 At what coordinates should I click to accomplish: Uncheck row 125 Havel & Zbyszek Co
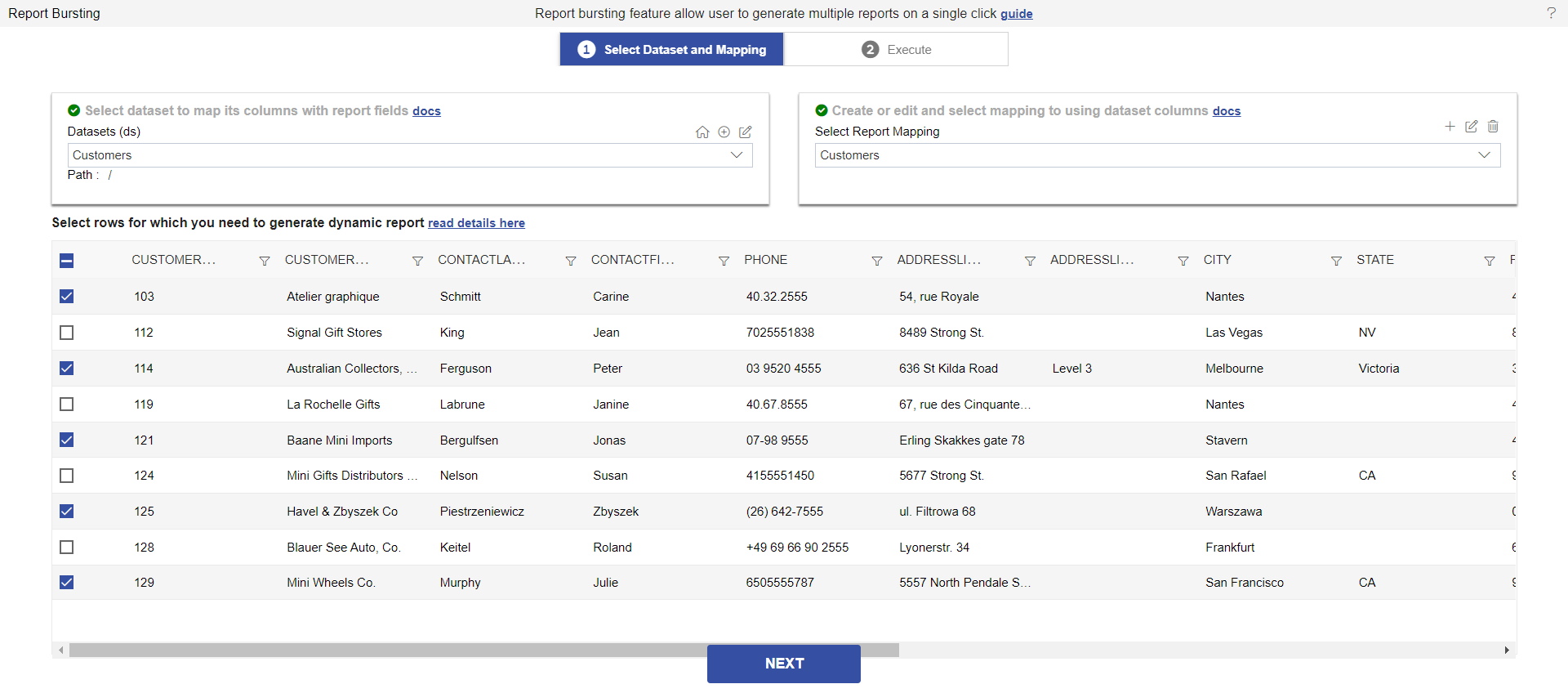pos(67,512)
